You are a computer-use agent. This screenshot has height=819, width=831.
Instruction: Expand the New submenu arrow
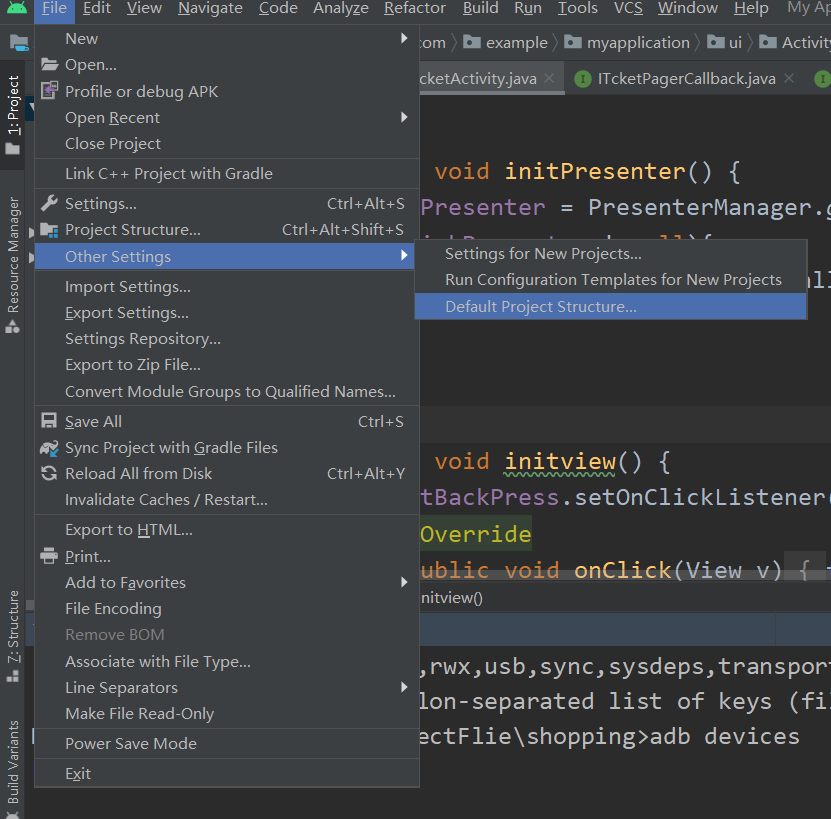click(404, 38)
